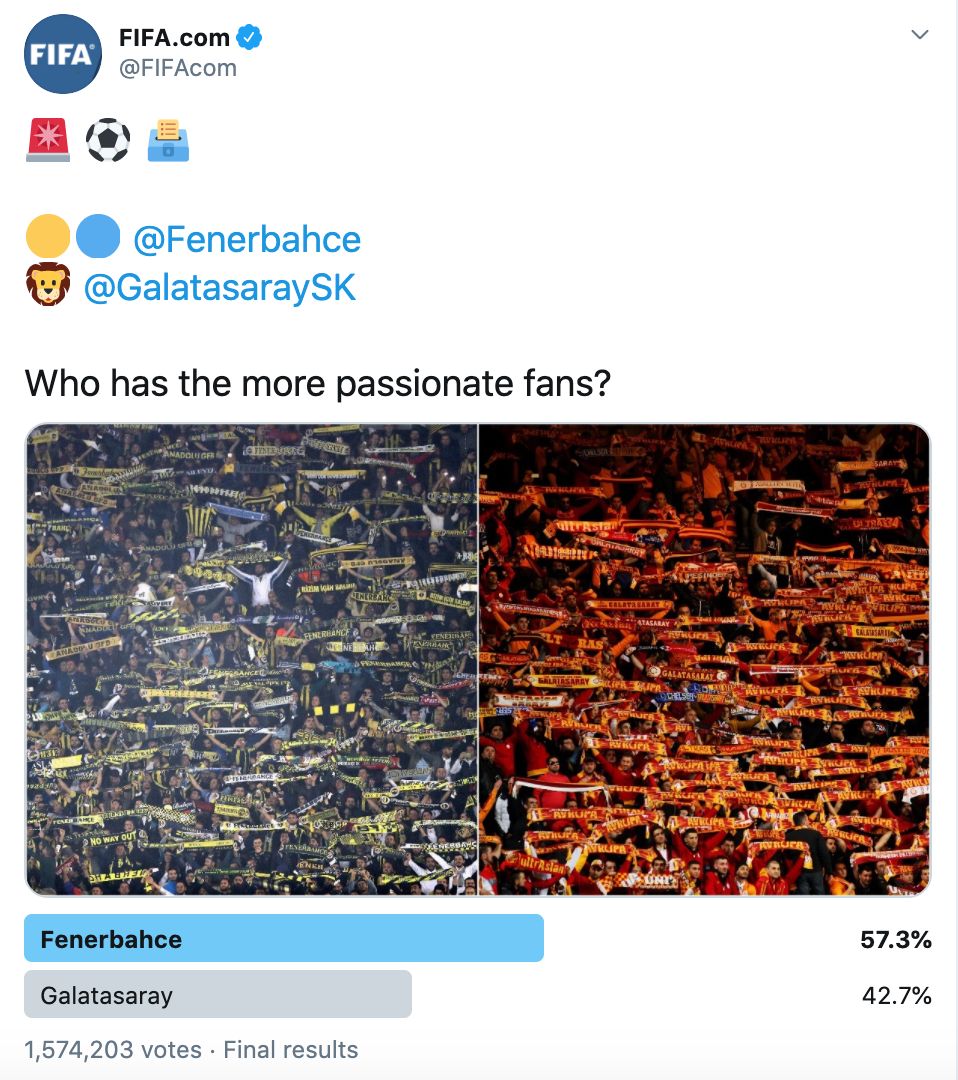
Task: Click the FIFA.com display name
Action: 177,37
